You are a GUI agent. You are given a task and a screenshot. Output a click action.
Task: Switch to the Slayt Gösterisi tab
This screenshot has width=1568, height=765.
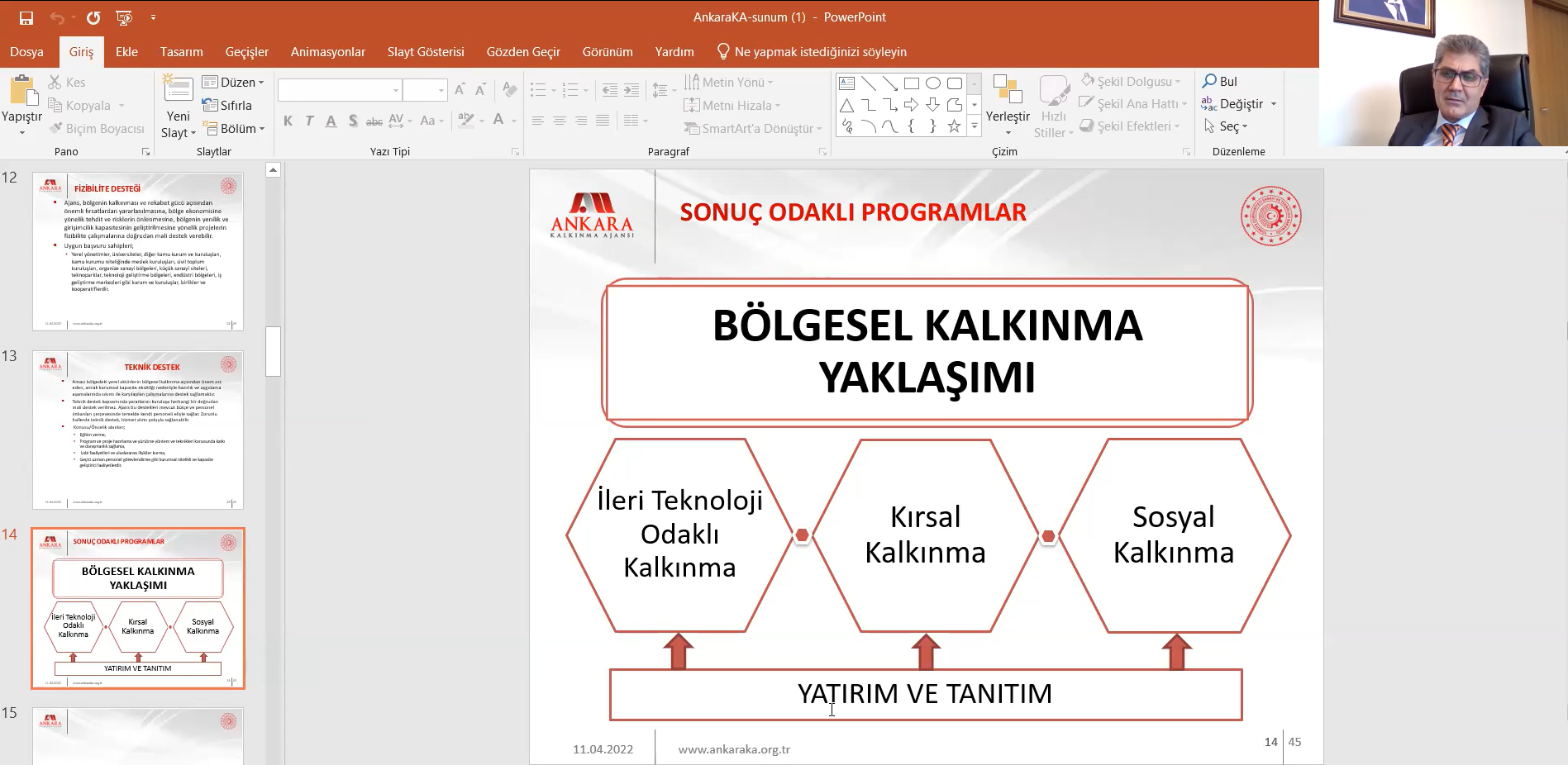(x=426, y=52)
